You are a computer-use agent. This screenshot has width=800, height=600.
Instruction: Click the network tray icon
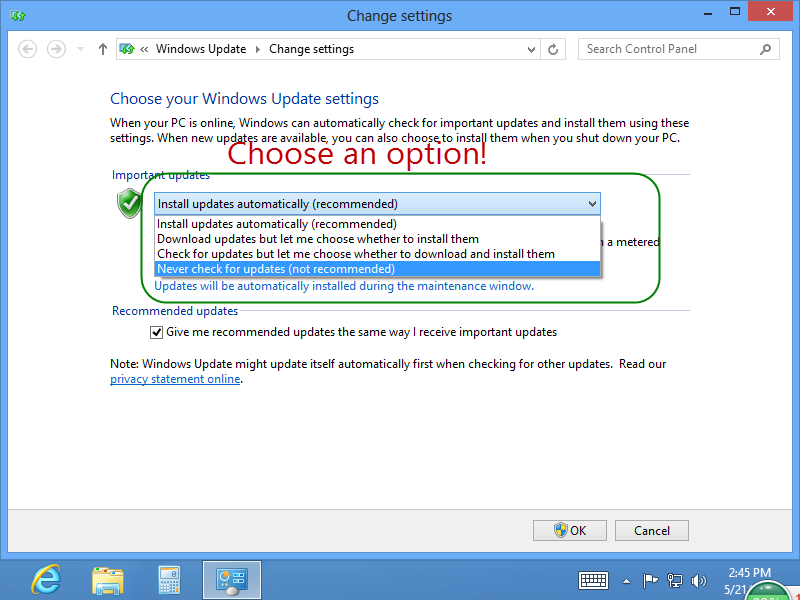coord(674,581)
